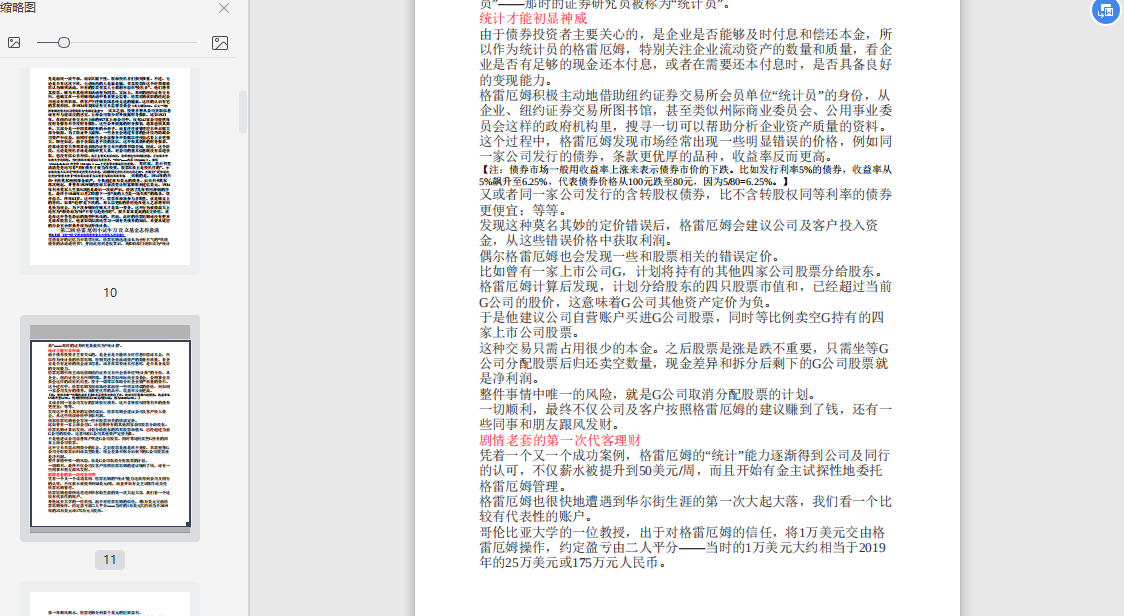Click red heading 统计才能初显神威

click(x=533, y=19)
